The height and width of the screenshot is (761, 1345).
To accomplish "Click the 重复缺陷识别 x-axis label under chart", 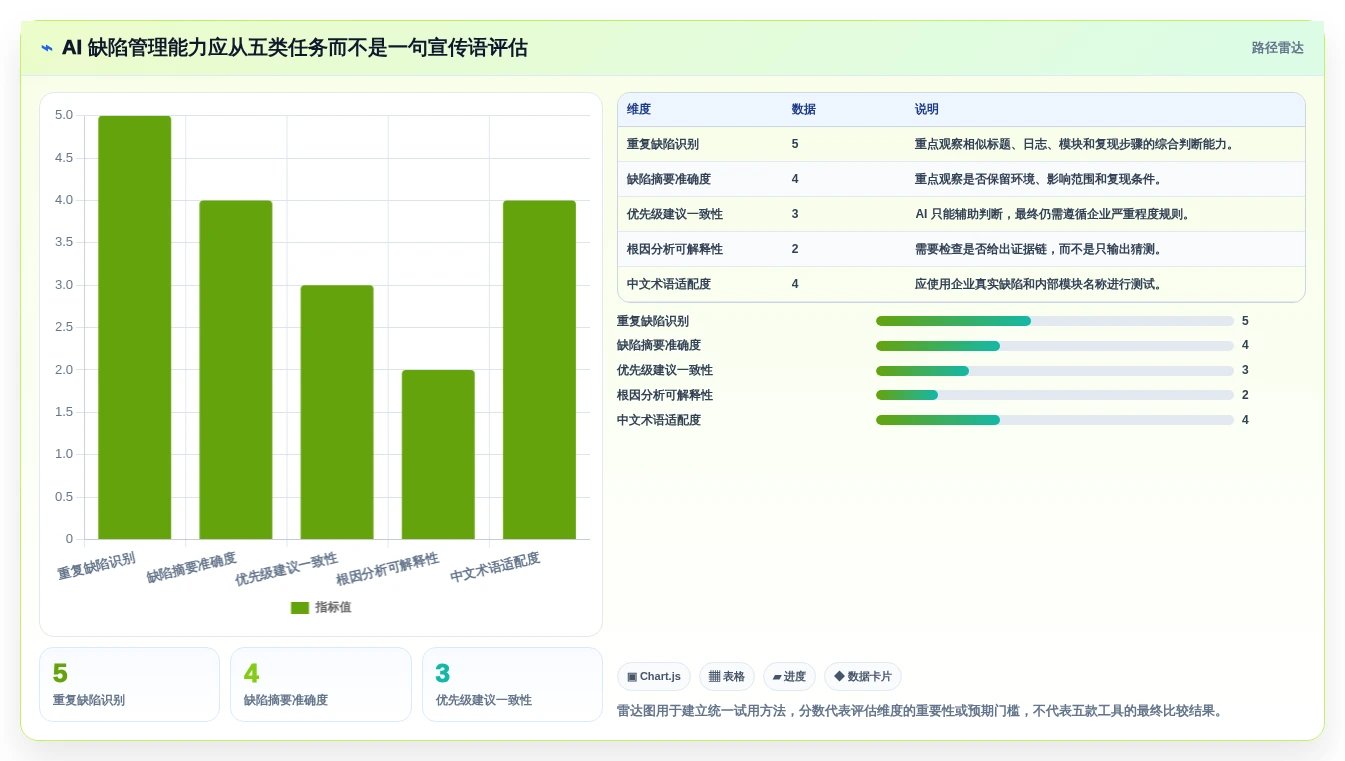I will (x=96, y=565).
